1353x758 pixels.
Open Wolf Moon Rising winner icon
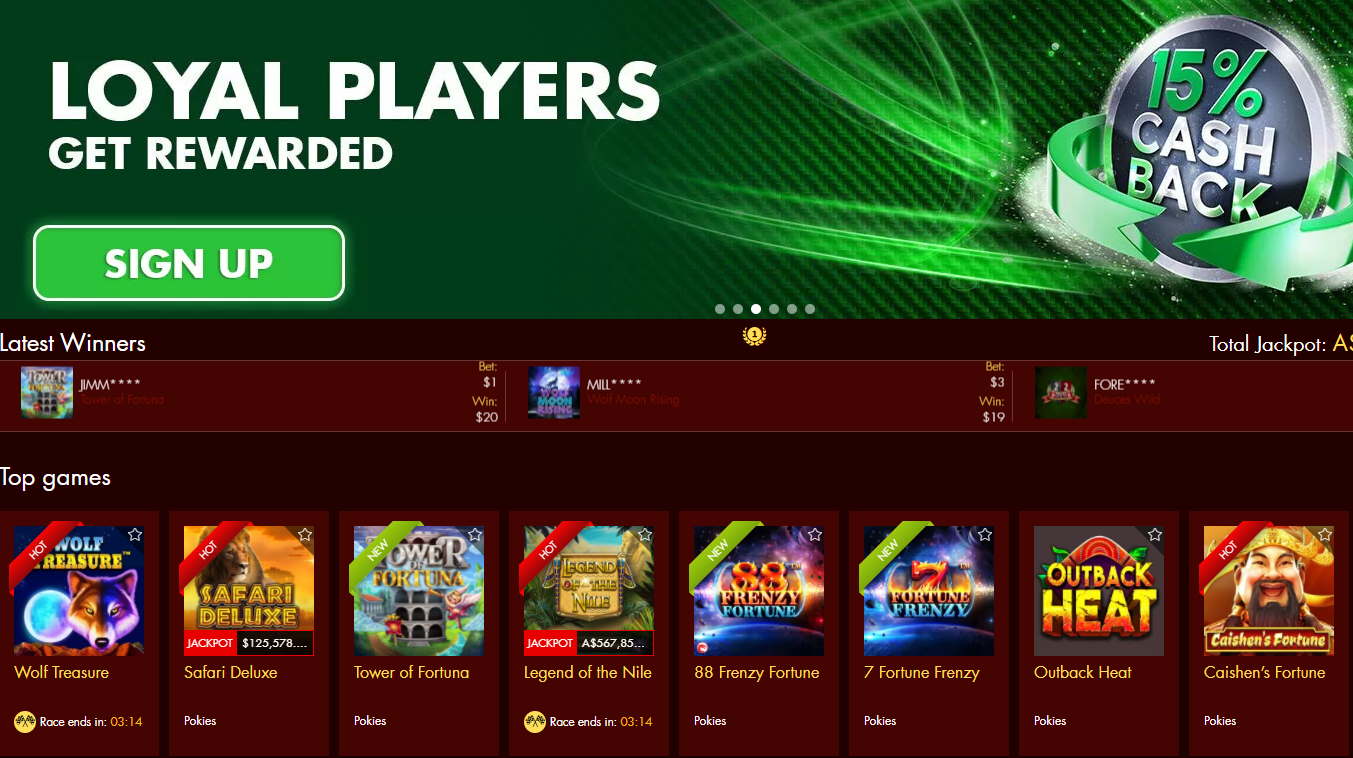click(554, 392)
